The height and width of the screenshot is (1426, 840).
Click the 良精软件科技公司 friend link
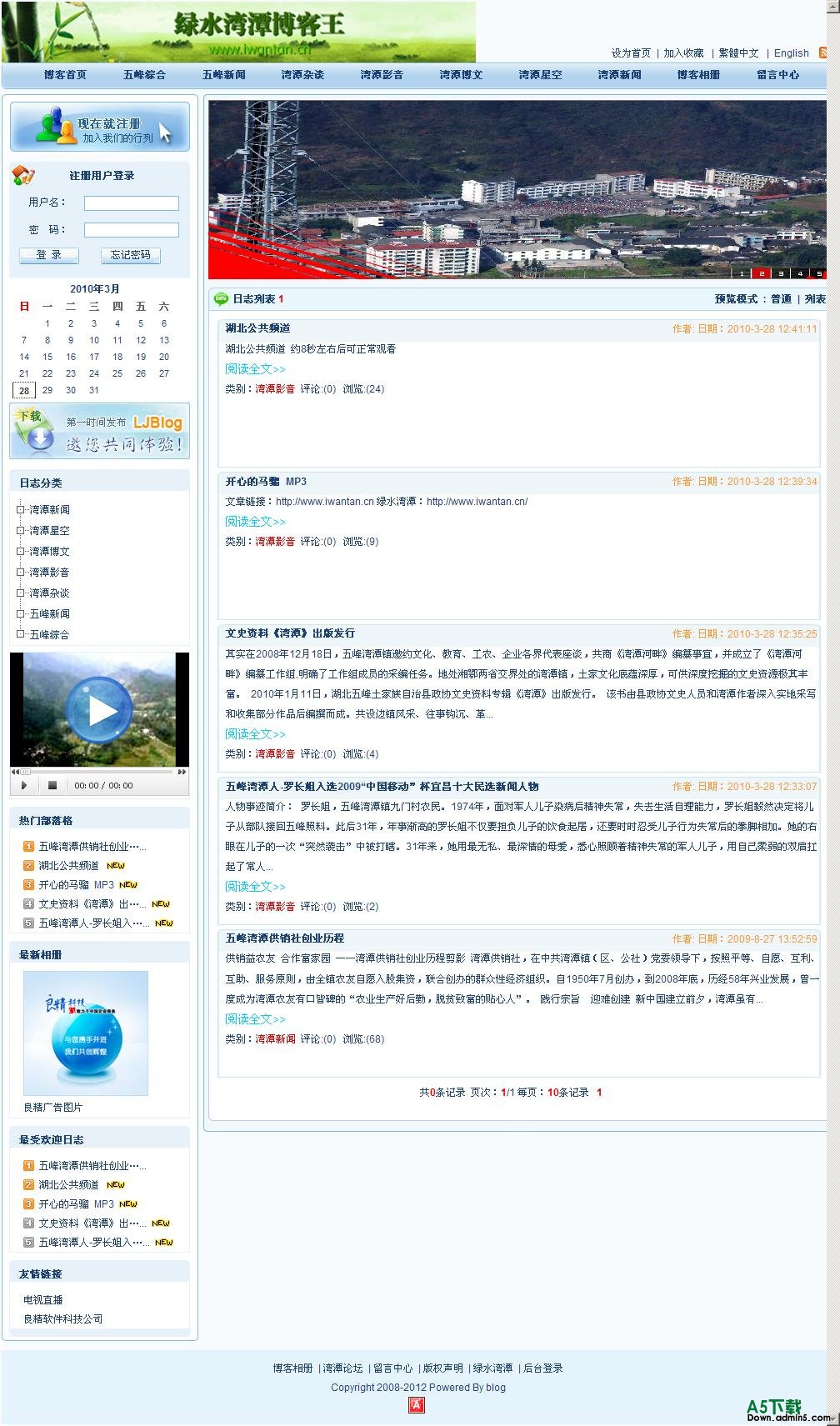coord(63,1319)
